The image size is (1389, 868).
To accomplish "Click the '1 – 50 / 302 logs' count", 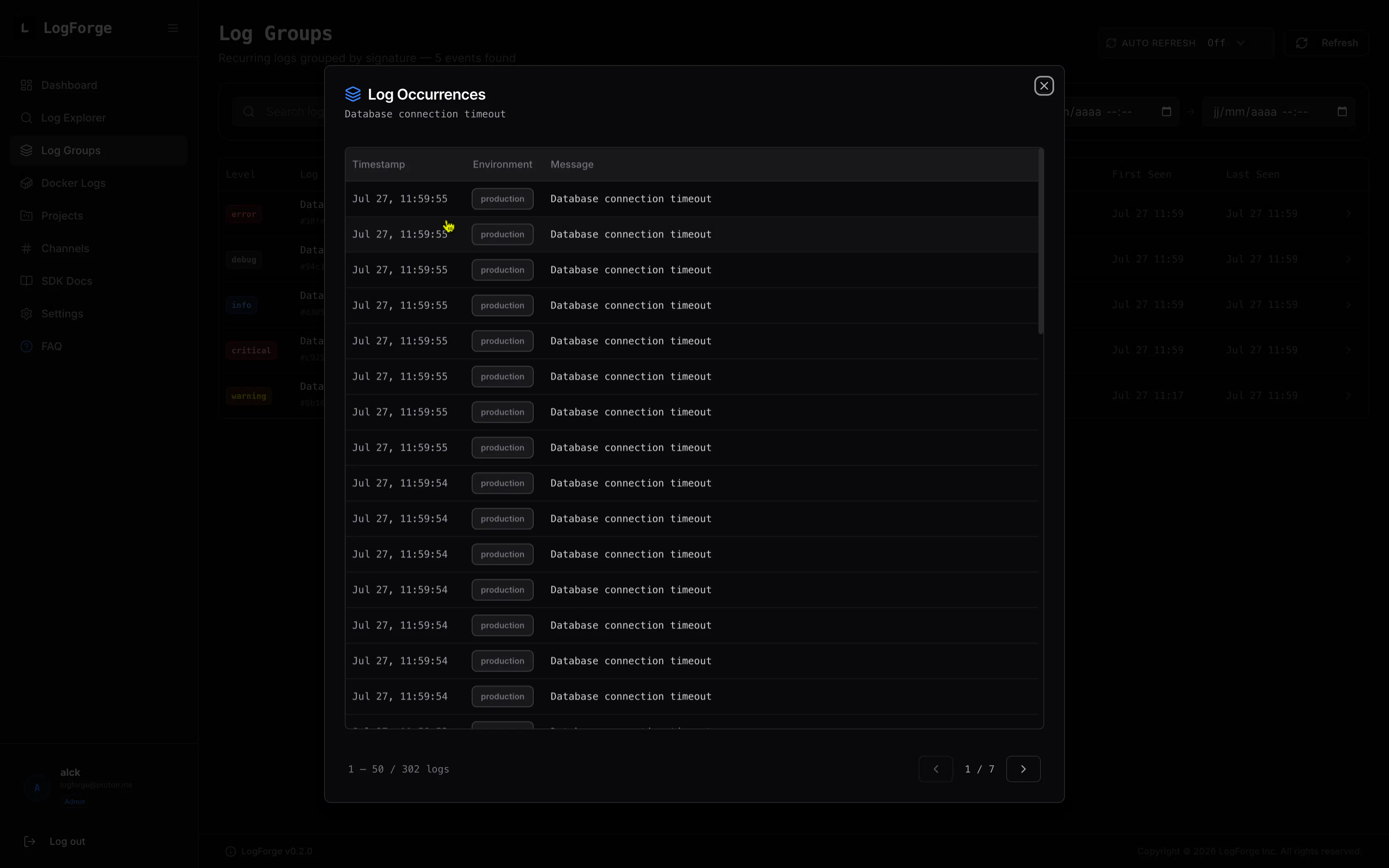I will tap(399, 769).
